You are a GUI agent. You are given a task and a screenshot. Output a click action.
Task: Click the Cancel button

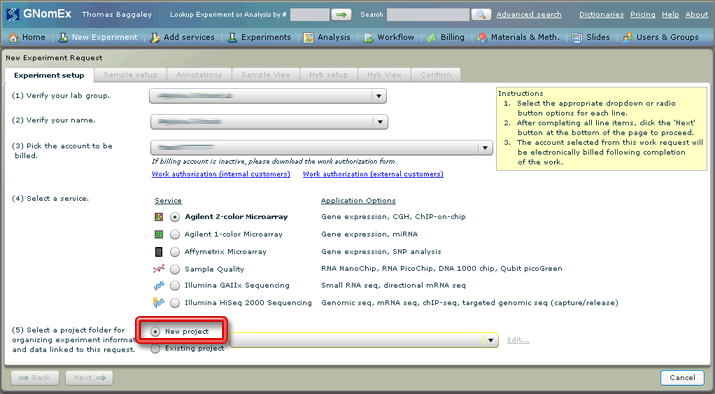[x=682, y=378]
